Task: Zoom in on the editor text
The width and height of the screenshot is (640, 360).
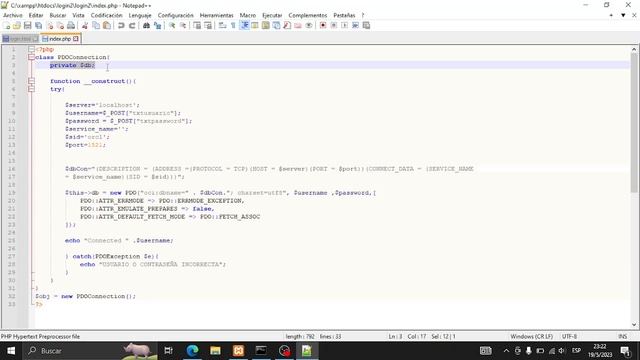Action: 172,26
